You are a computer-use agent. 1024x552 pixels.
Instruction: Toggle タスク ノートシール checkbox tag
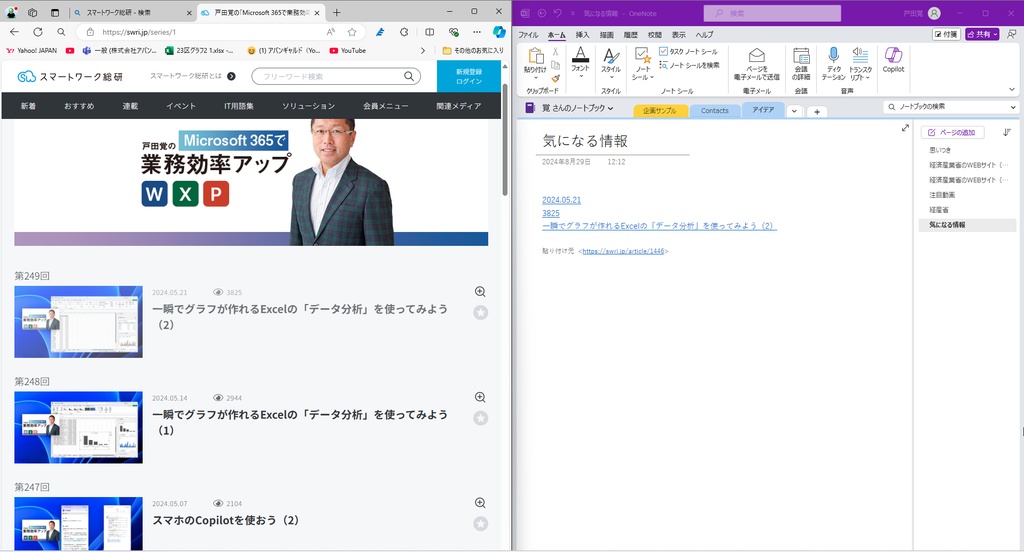click(x=664, y=51)
